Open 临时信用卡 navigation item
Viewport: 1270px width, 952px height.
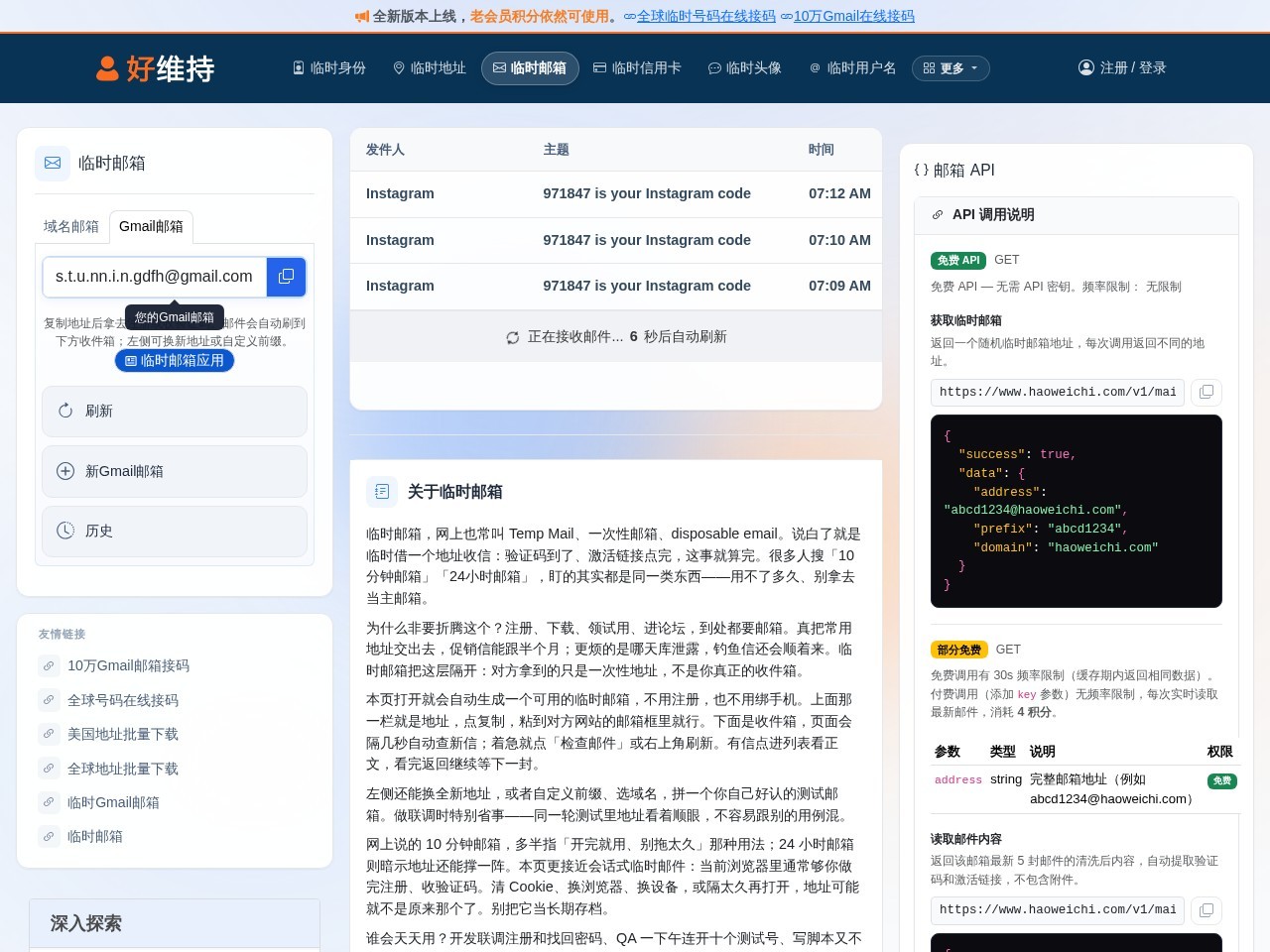click(x=637, y=68)
